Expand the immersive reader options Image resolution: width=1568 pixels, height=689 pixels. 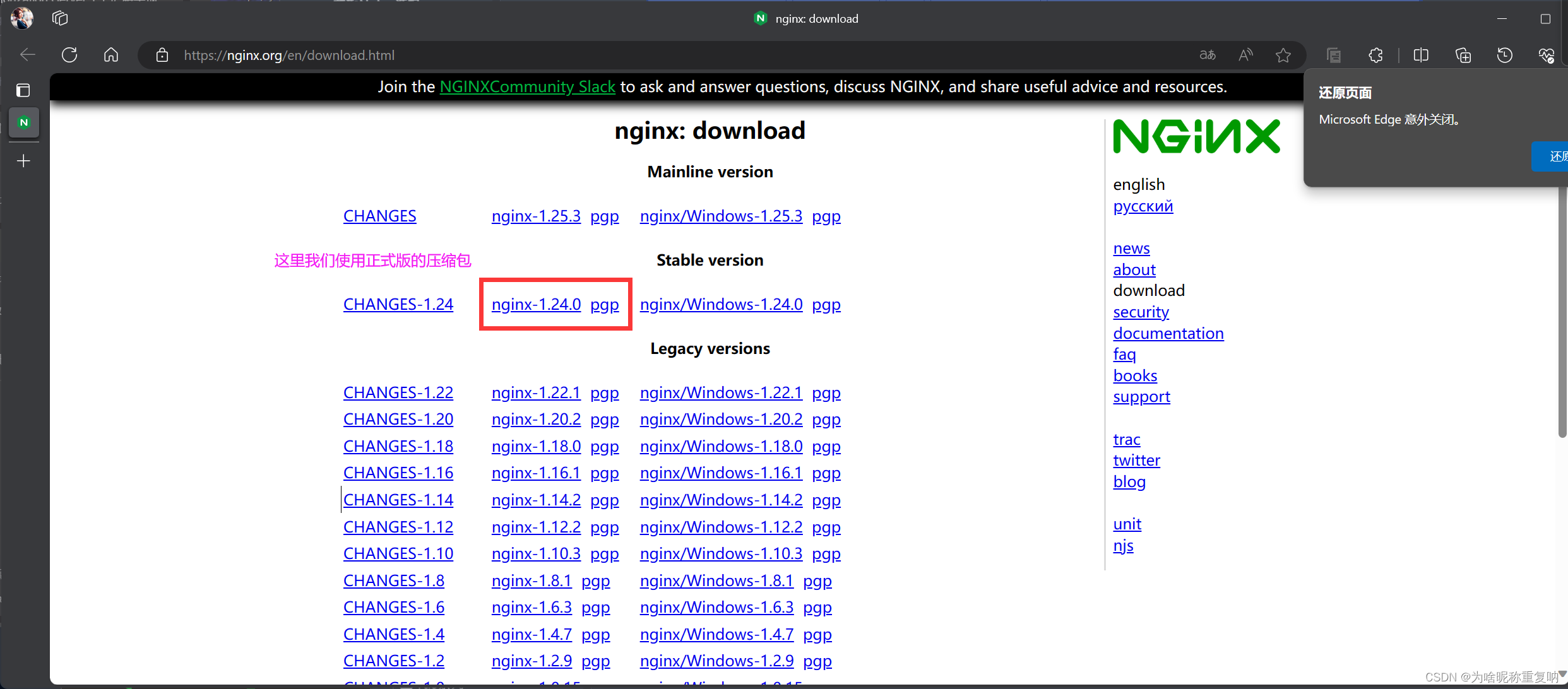click(x=1333, y=55)
